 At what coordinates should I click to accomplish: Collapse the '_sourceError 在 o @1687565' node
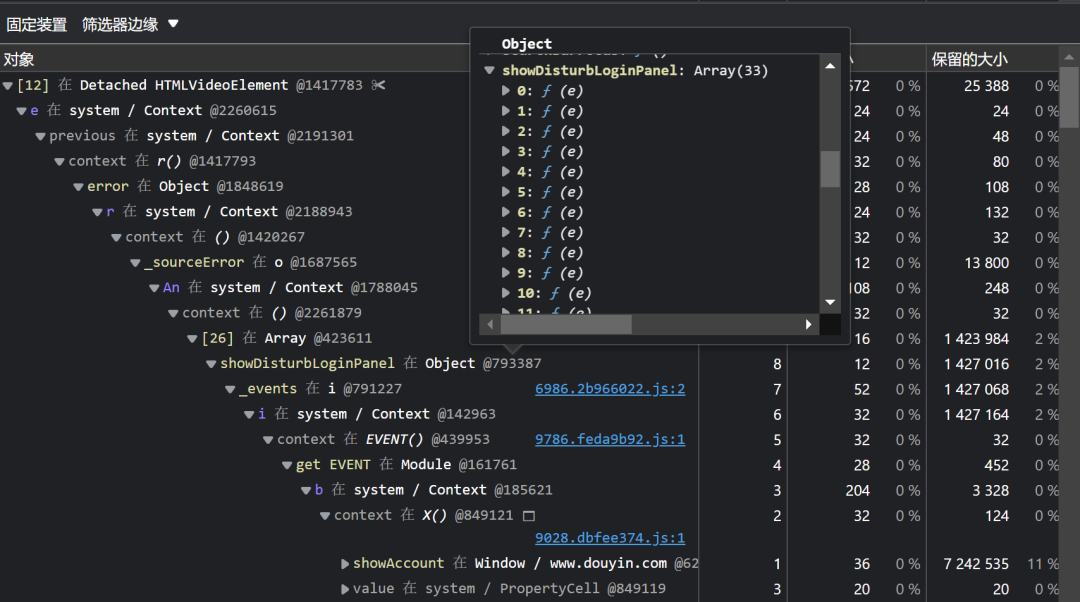pos(136,262)
